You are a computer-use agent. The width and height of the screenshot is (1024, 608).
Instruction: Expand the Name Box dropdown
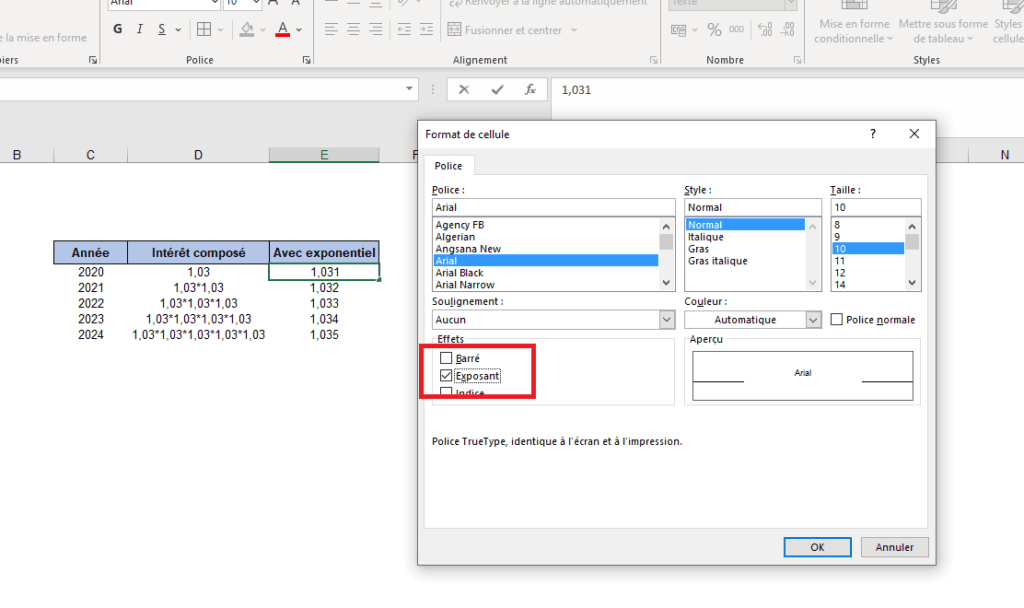409,89
